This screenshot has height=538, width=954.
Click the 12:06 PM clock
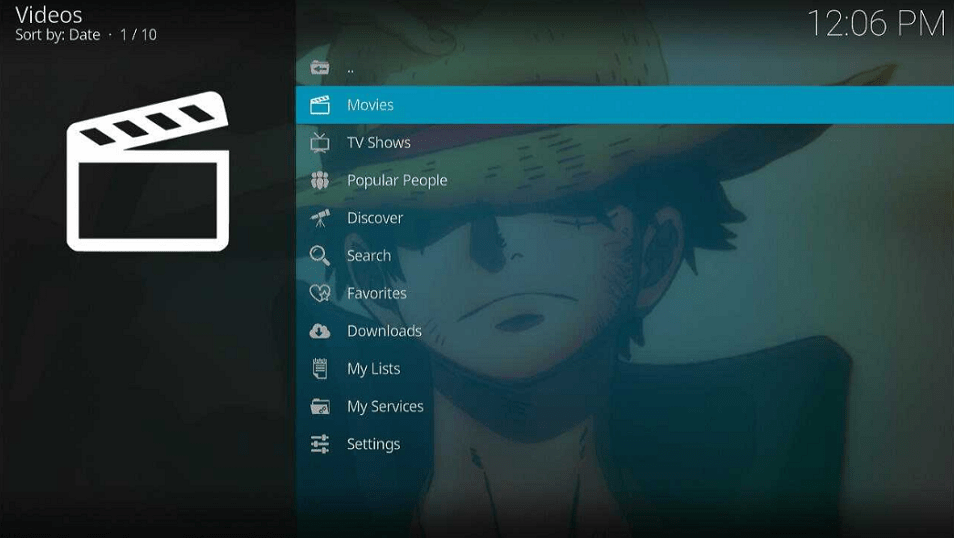coord(876,24)
